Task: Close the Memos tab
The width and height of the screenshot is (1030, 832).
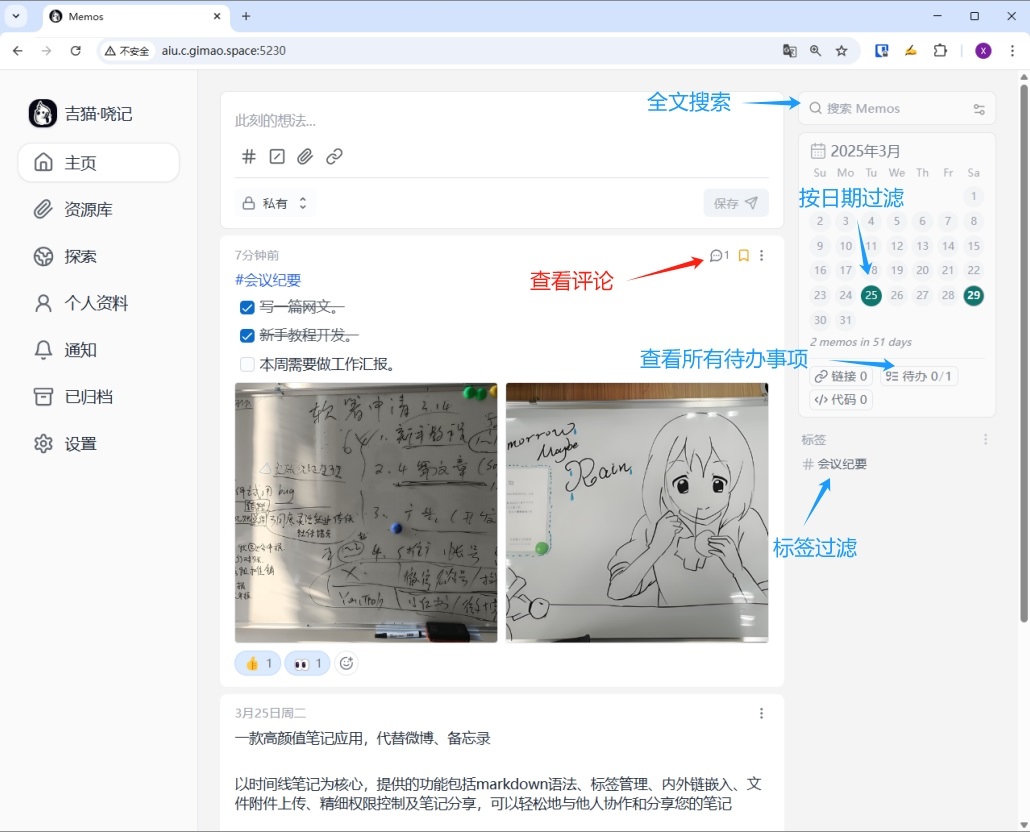Action: pos(217,16)
